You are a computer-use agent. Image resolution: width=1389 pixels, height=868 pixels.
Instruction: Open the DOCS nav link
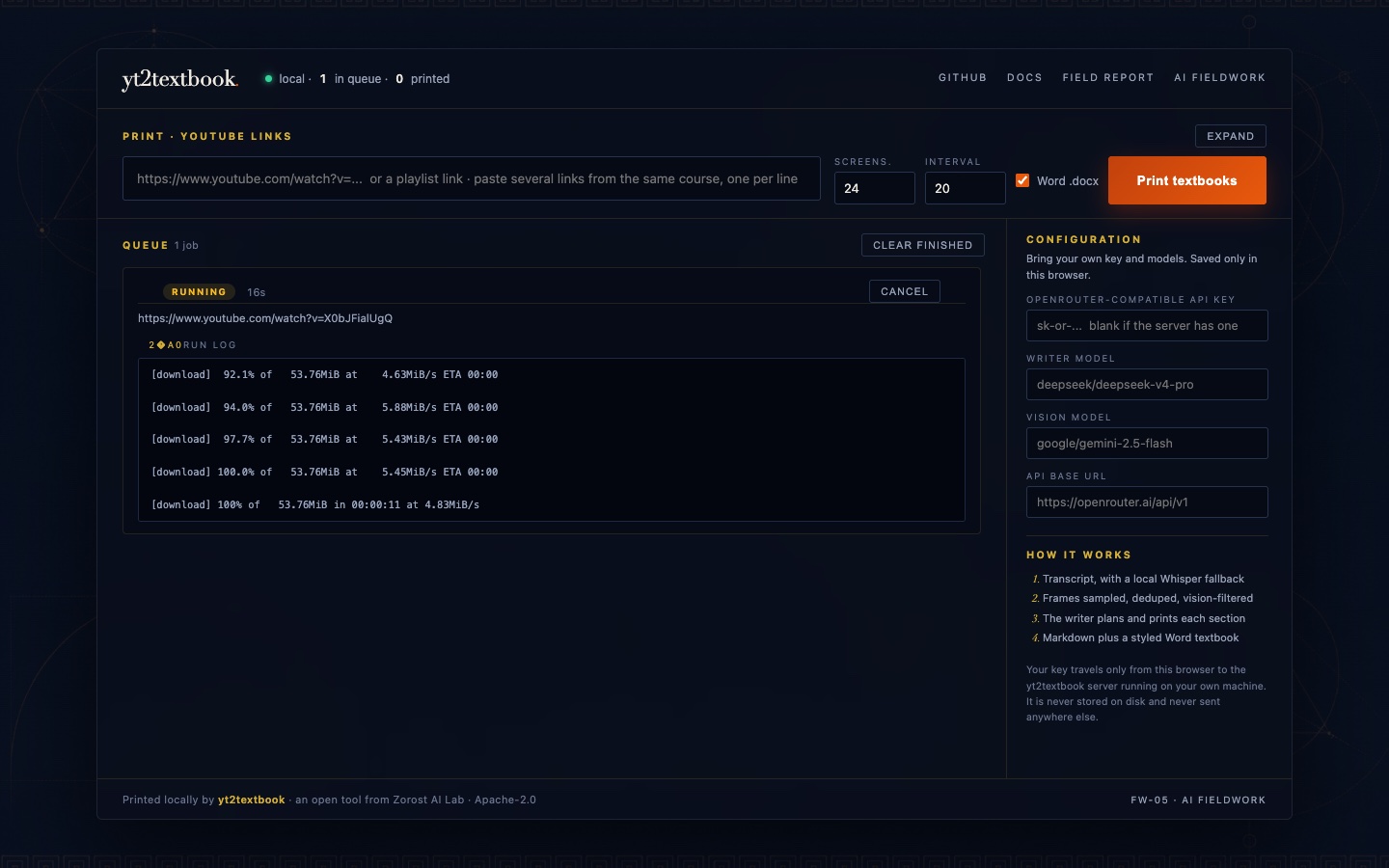coord(1024,78)
